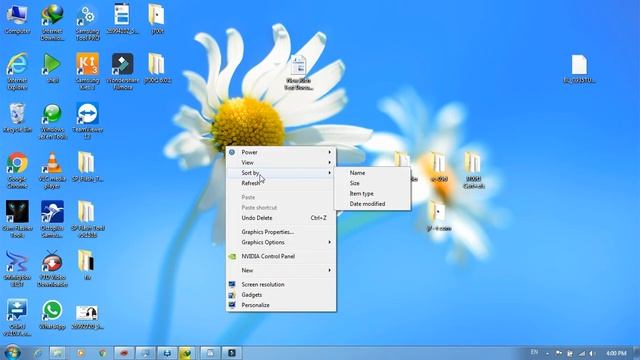Expand the View submenu
Image resolution: width=640 pixels, height=360 pixels.
click(x=281, y=162)
